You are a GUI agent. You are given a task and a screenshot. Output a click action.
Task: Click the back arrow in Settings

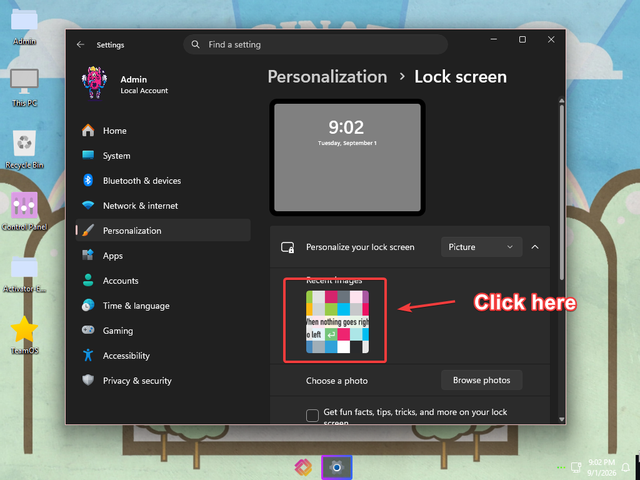coord(80,44)
